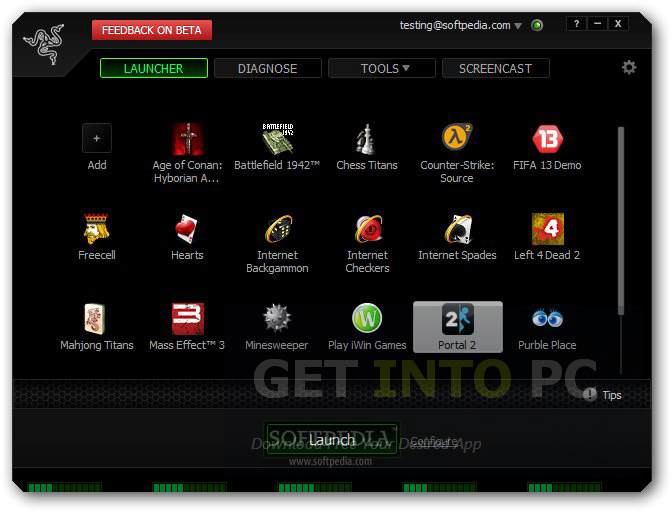Select the Internet Checkers icon
The width and height of the screenshot is (672, 512).
coord(368,229)
